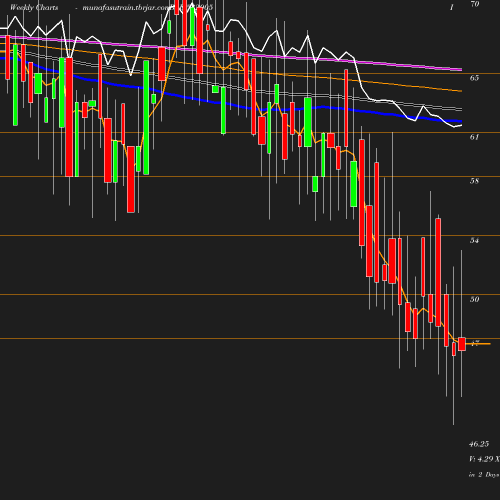Click the '54' price axis label
This screenshot has height=500, width=500.
[474, 240]
